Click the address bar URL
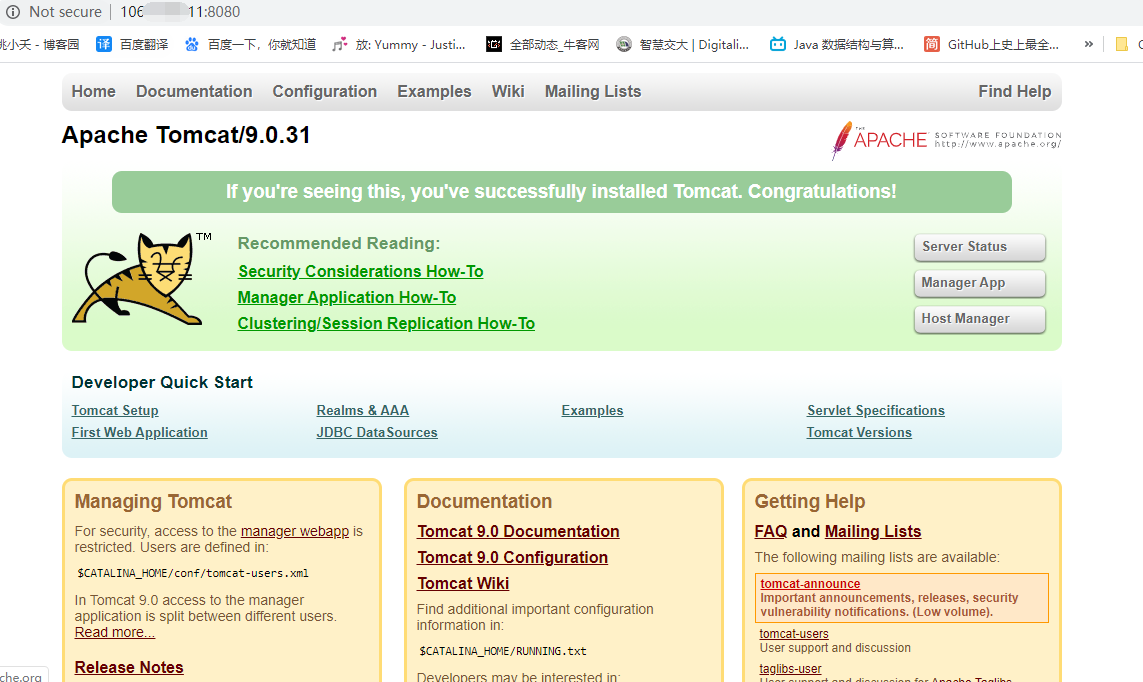1143x682 pixels. pos(180,12)
